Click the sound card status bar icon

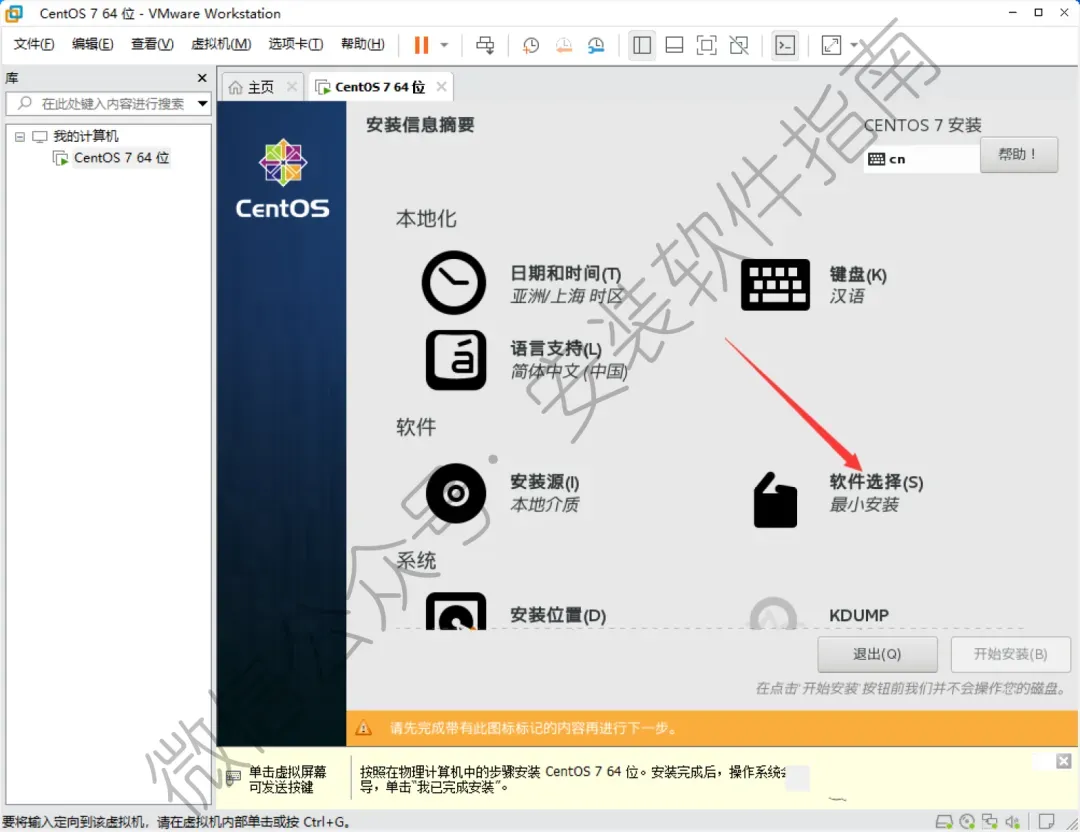(1012, 822)
